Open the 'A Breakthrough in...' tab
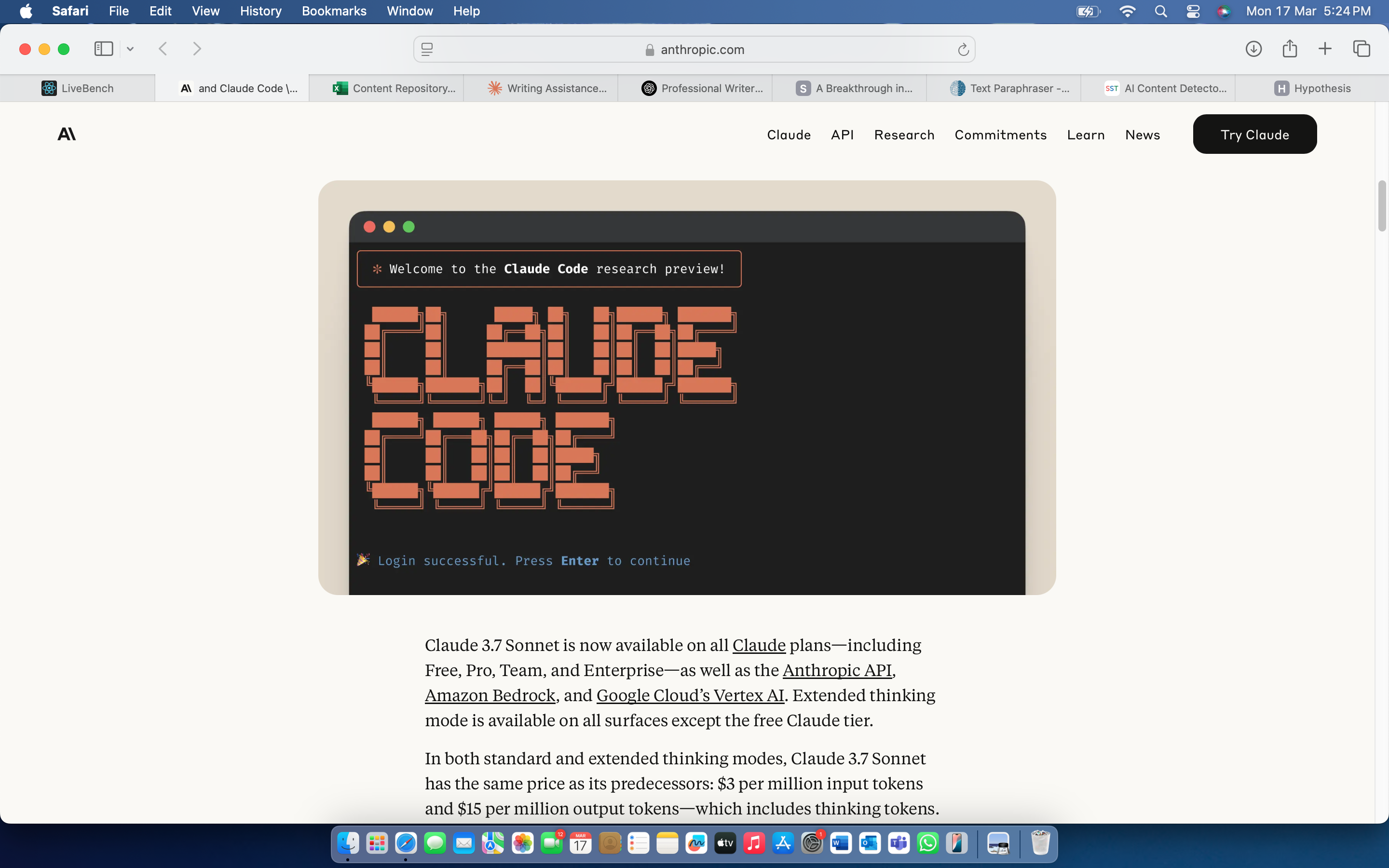The width and height of the screenshot is (1389, 868). (849, 88)
